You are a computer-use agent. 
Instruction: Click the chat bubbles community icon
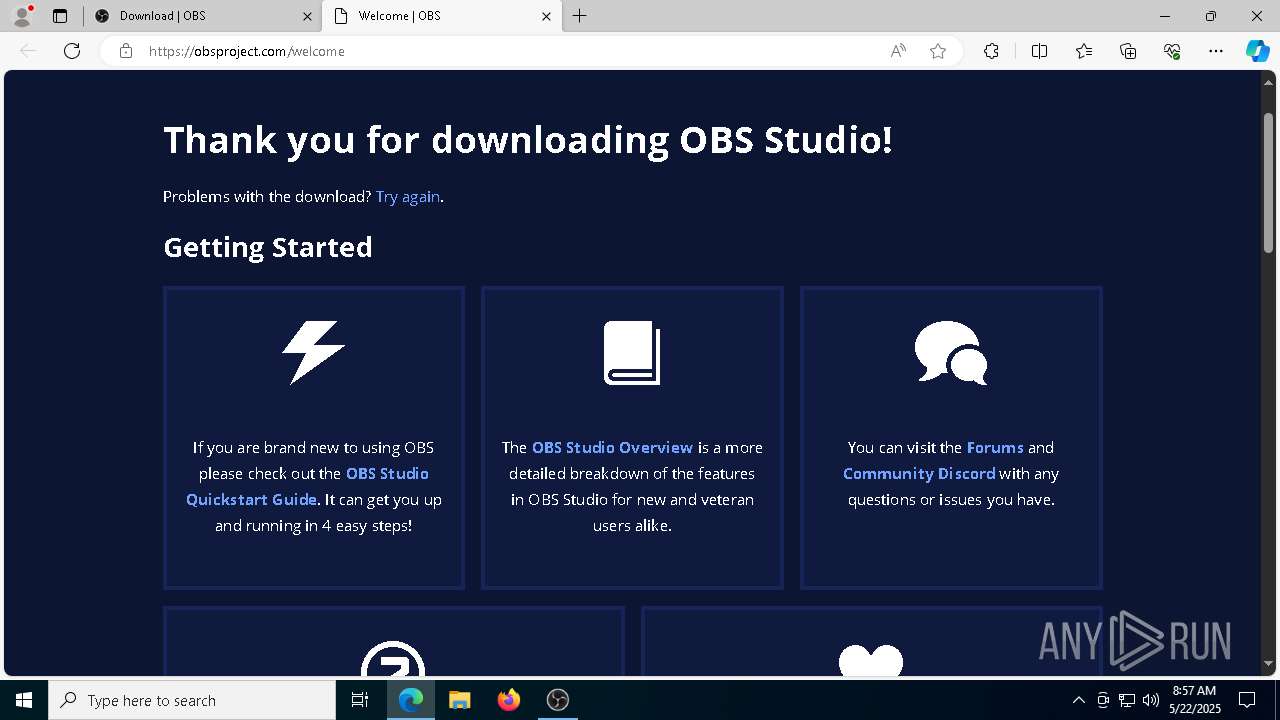pos(951,352)
